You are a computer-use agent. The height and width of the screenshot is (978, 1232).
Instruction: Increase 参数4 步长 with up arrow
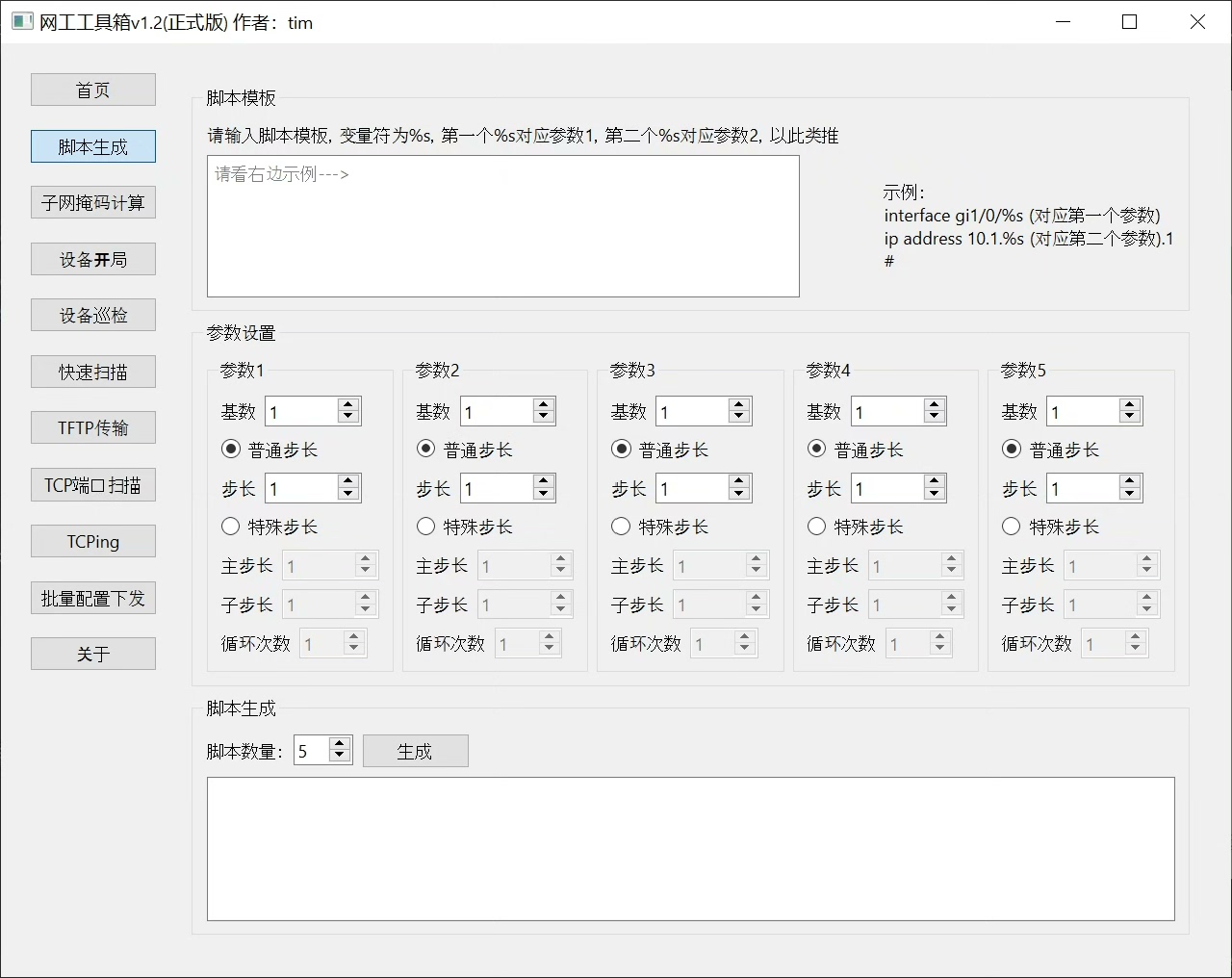935,482
